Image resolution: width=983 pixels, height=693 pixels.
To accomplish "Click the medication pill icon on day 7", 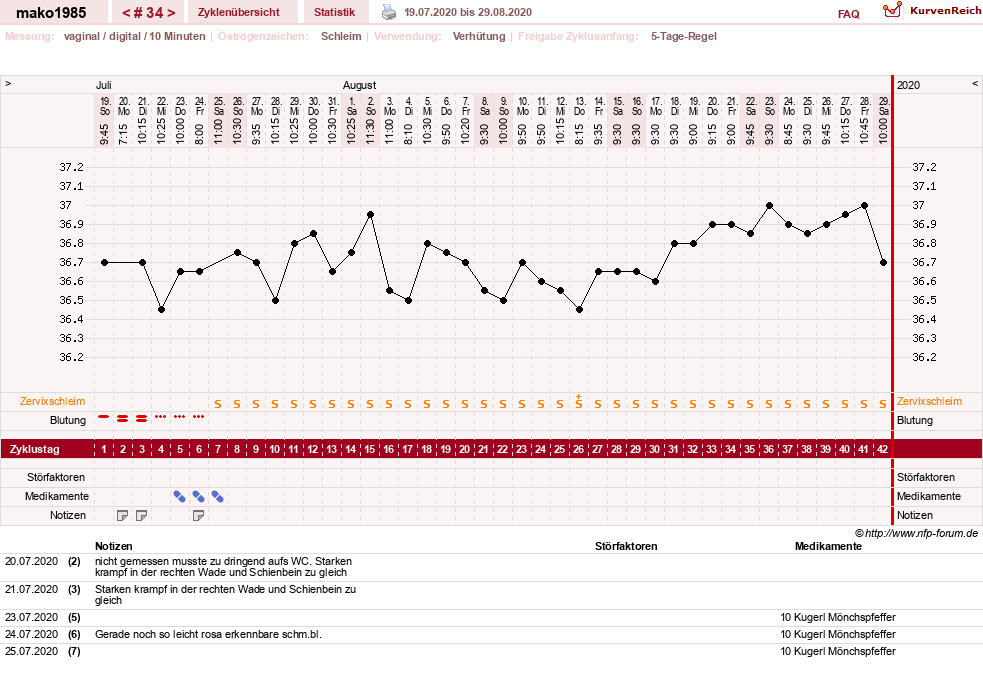I will tap(218, 497).
